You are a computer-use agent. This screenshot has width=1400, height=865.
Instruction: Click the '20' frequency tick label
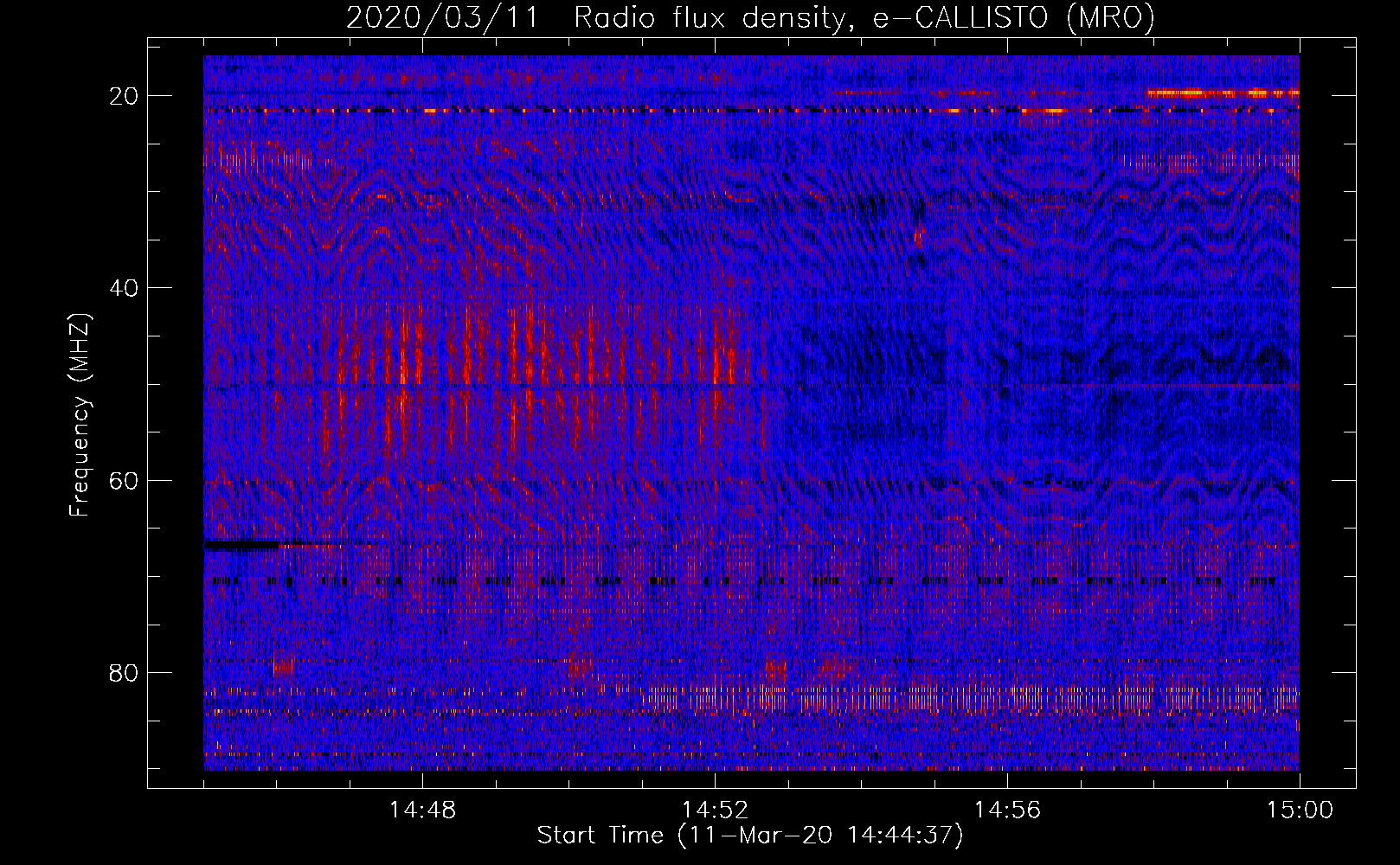pos(124,96)
